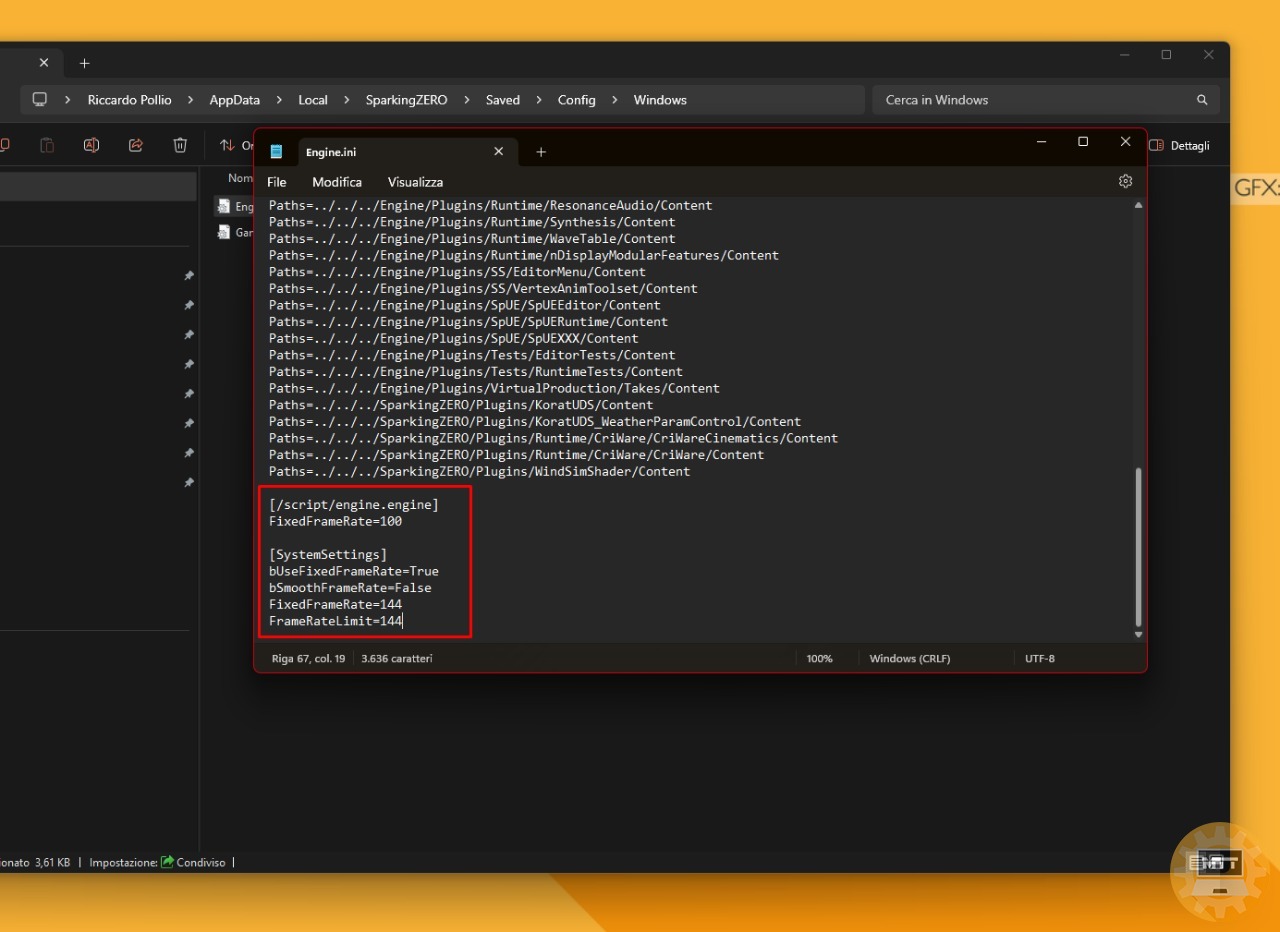1280x932 pixels.
Task: Open the File menu in Notepad
Action: point(277,182)
